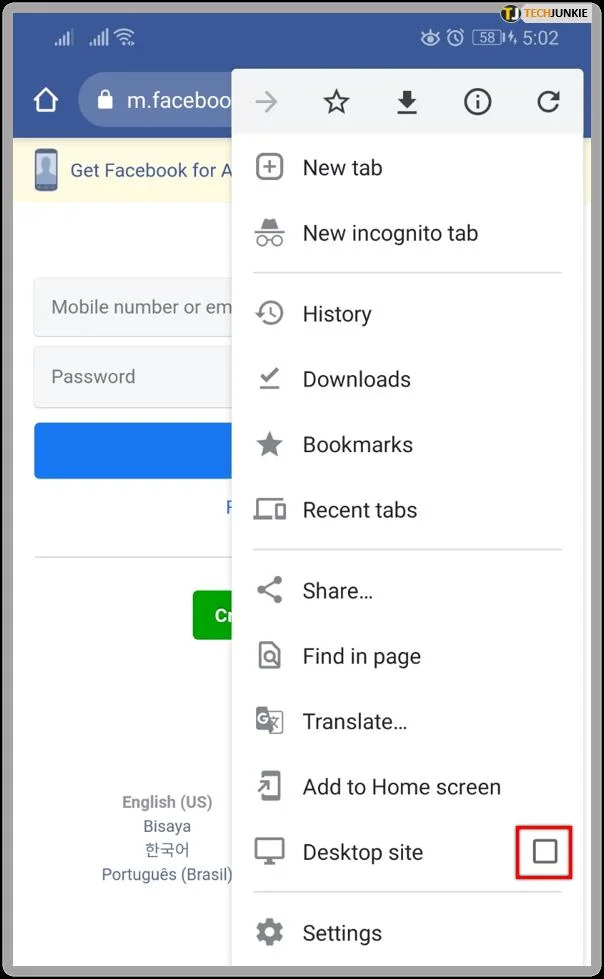Download page using the download icon

(406, 101)
